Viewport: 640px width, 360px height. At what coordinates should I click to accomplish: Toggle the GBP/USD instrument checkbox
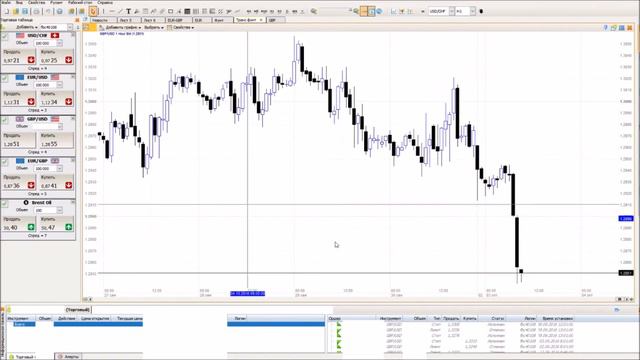(4, 120)
